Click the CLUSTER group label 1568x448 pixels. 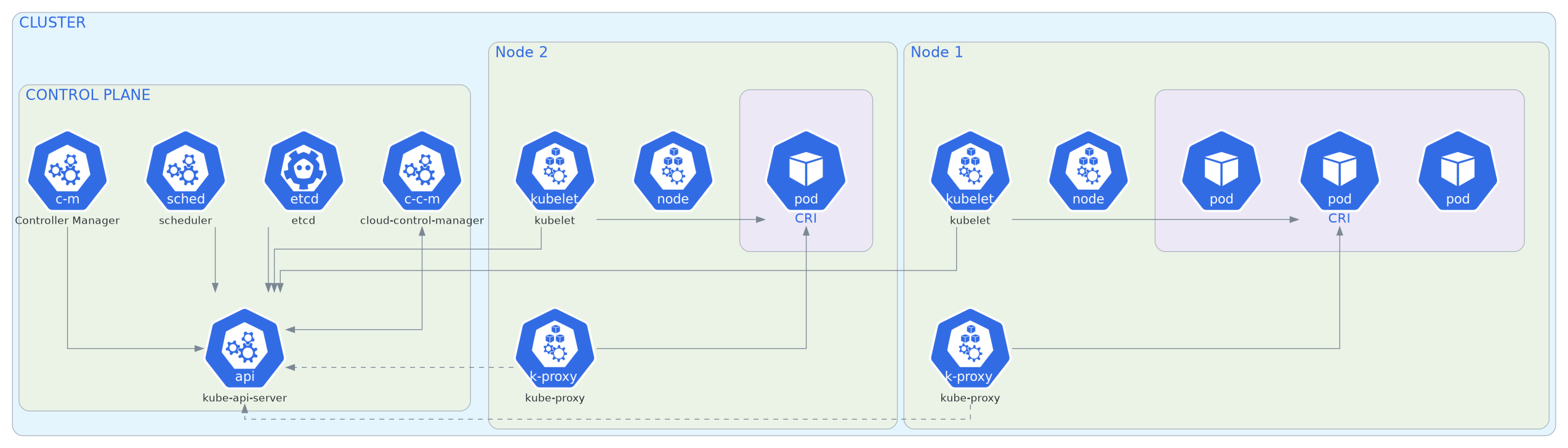coord(52,23)
